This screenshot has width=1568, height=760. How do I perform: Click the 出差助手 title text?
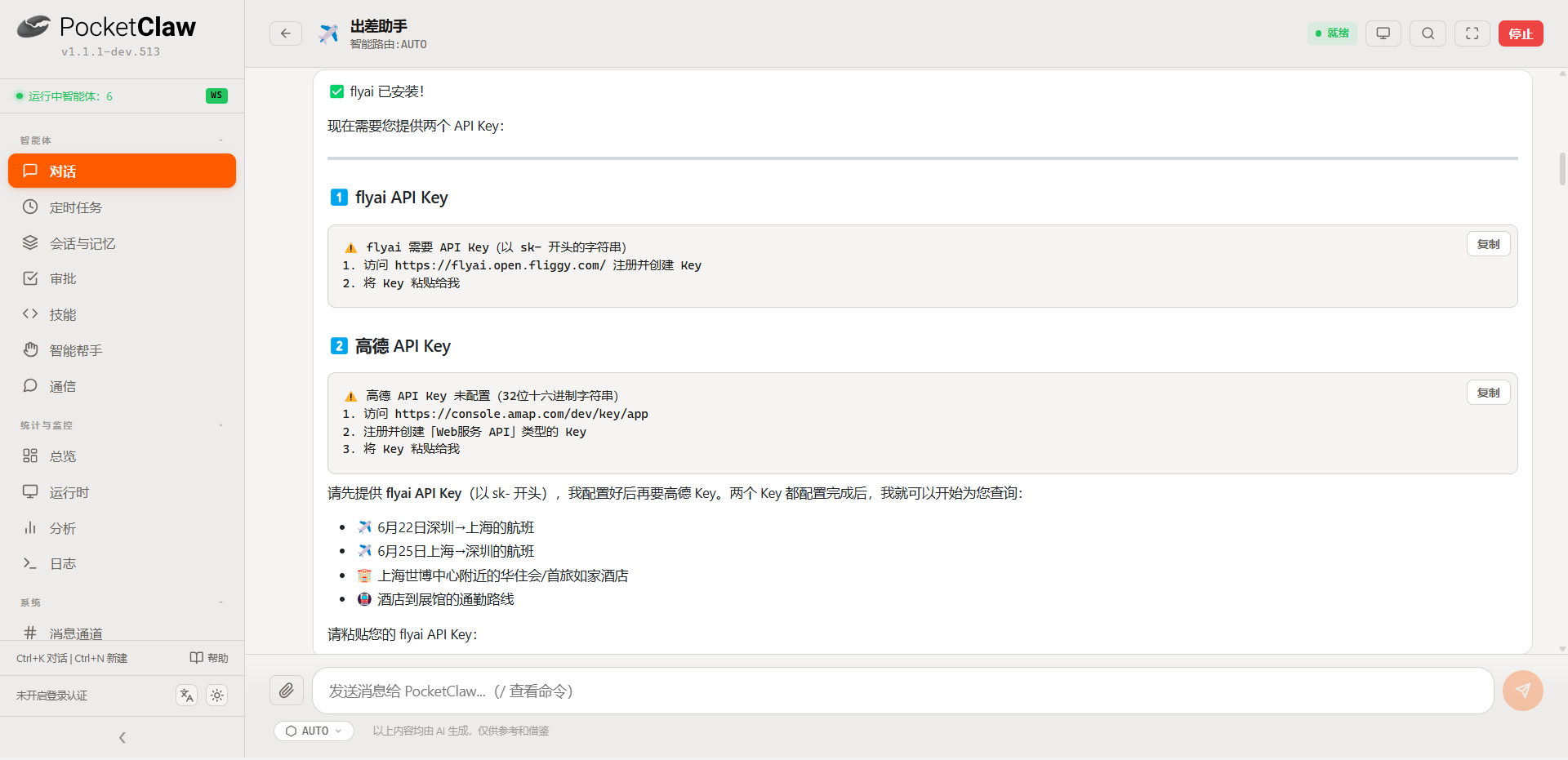point(379,26)
